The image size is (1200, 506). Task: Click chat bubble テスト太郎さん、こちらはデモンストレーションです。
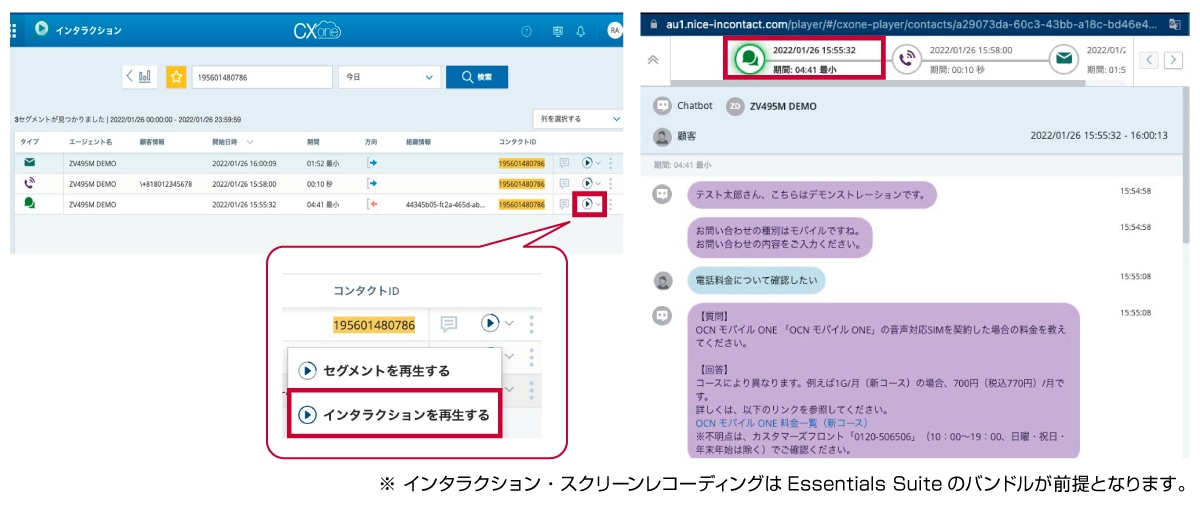pos(812,194)
